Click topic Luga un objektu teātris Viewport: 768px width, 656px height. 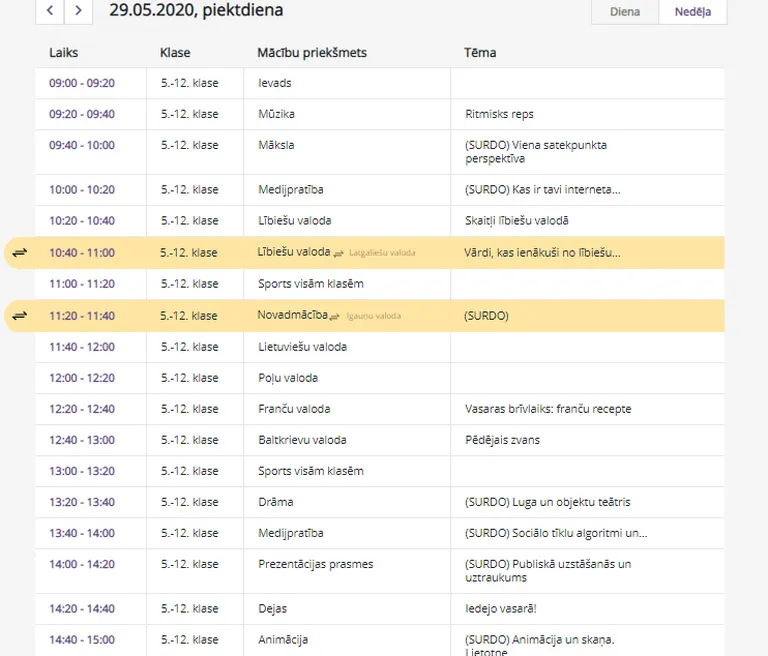pyautogui.click(x=548, y=502)
